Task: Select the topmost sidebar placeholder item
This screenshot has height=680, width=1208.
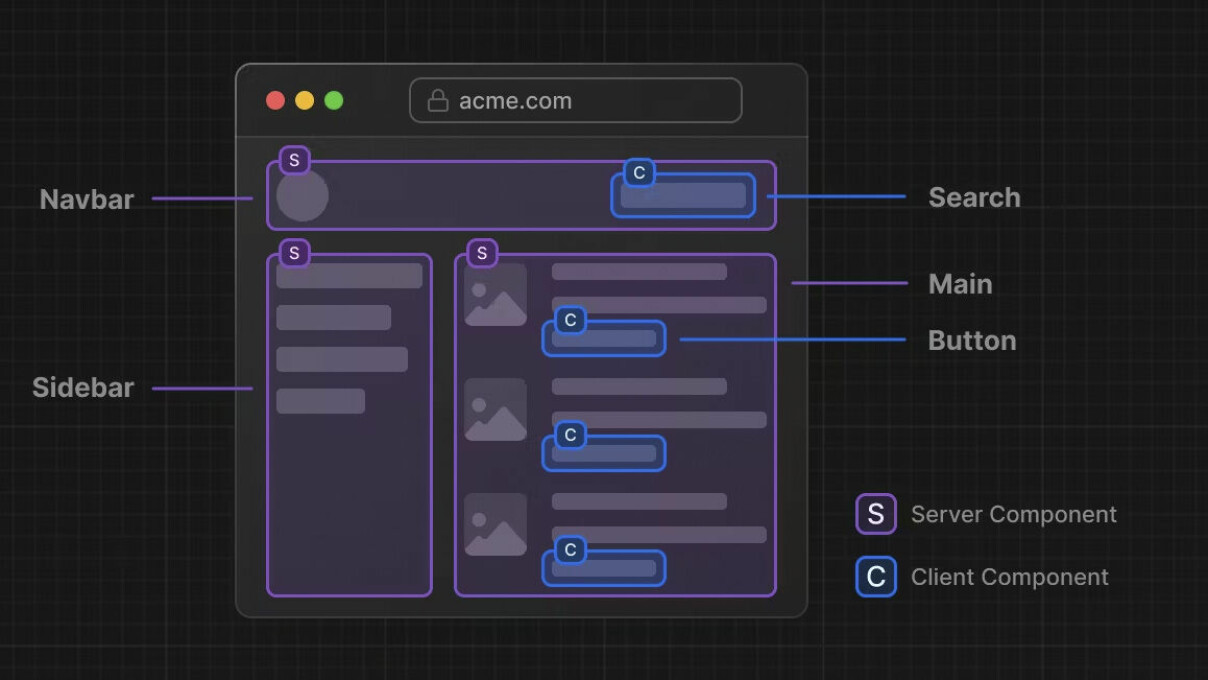Action: tap(349, 276)
